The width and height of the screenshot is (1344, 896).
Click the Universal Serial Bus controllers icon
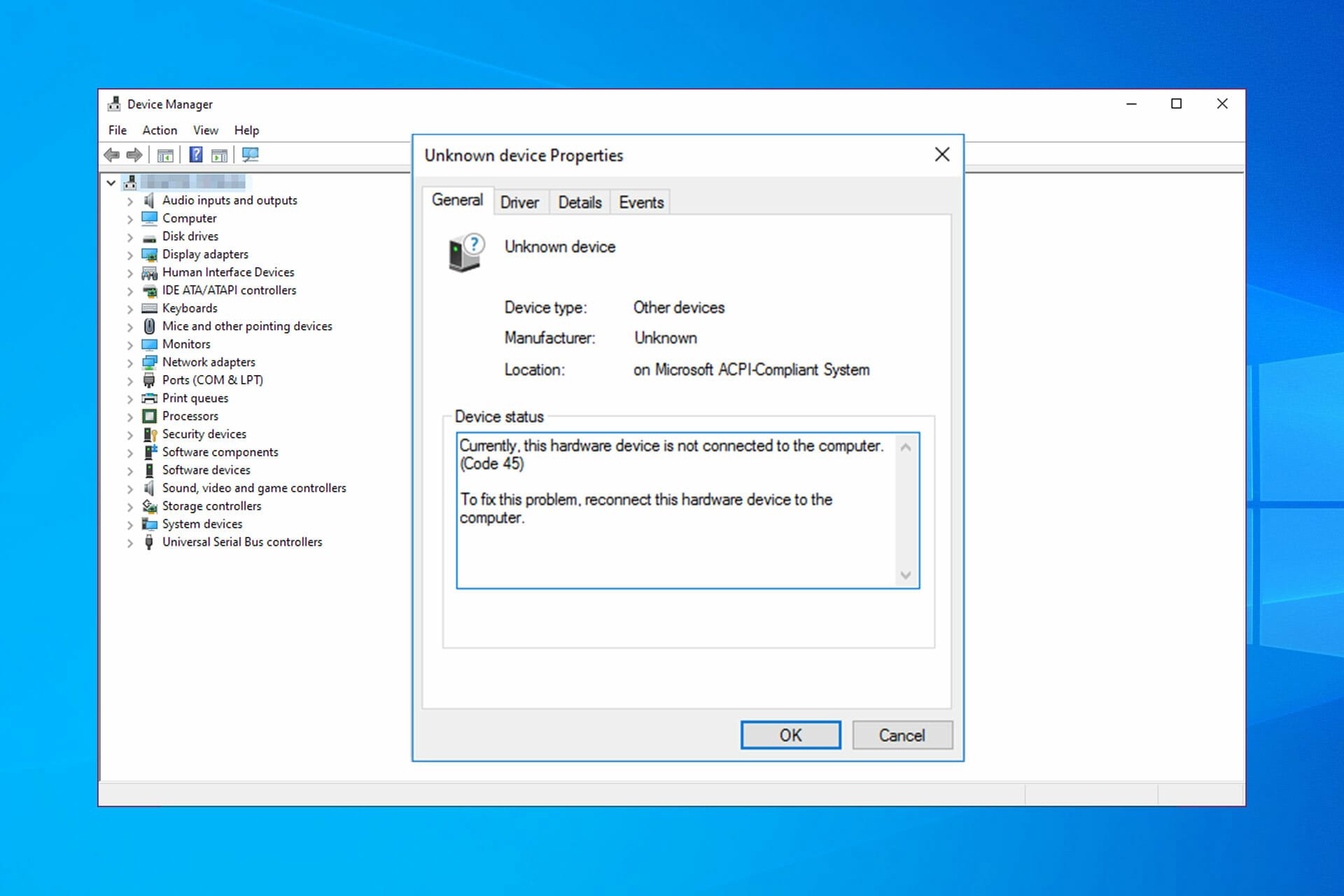[149, 542]
